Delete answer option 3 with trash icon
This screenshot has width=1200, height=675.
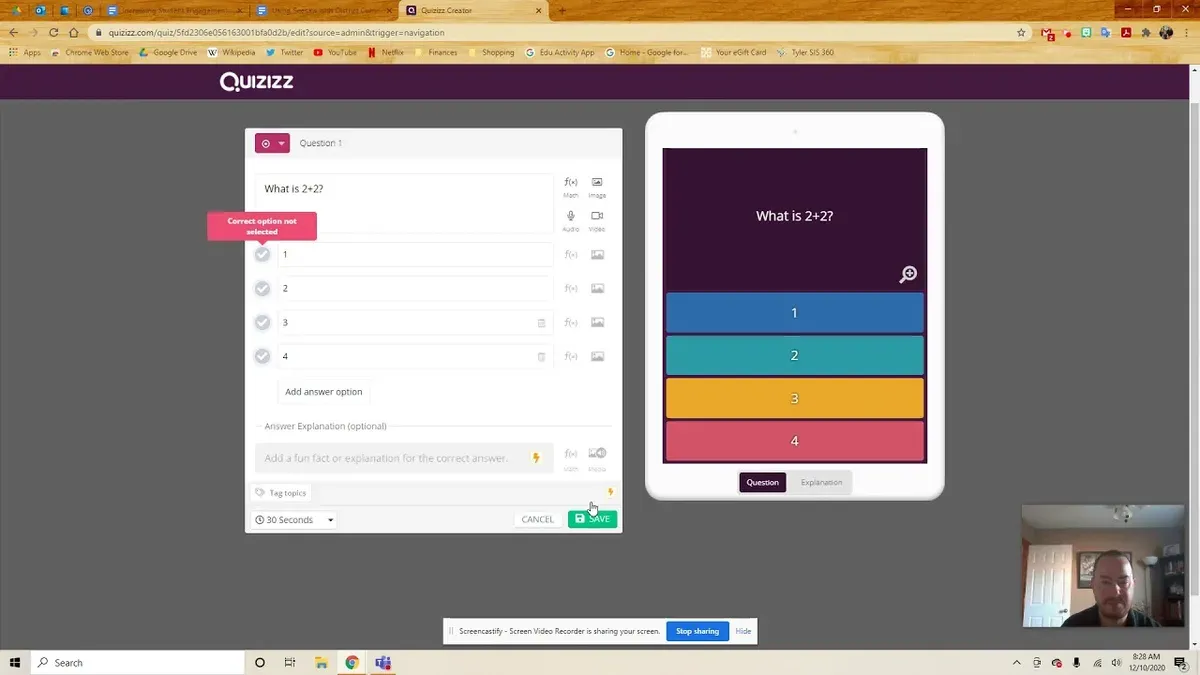[542, 323]
